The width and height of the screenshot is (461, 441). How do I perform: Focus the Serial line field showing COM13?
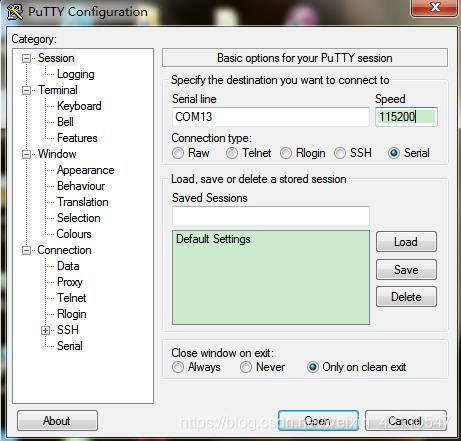[x=271, y=117]
